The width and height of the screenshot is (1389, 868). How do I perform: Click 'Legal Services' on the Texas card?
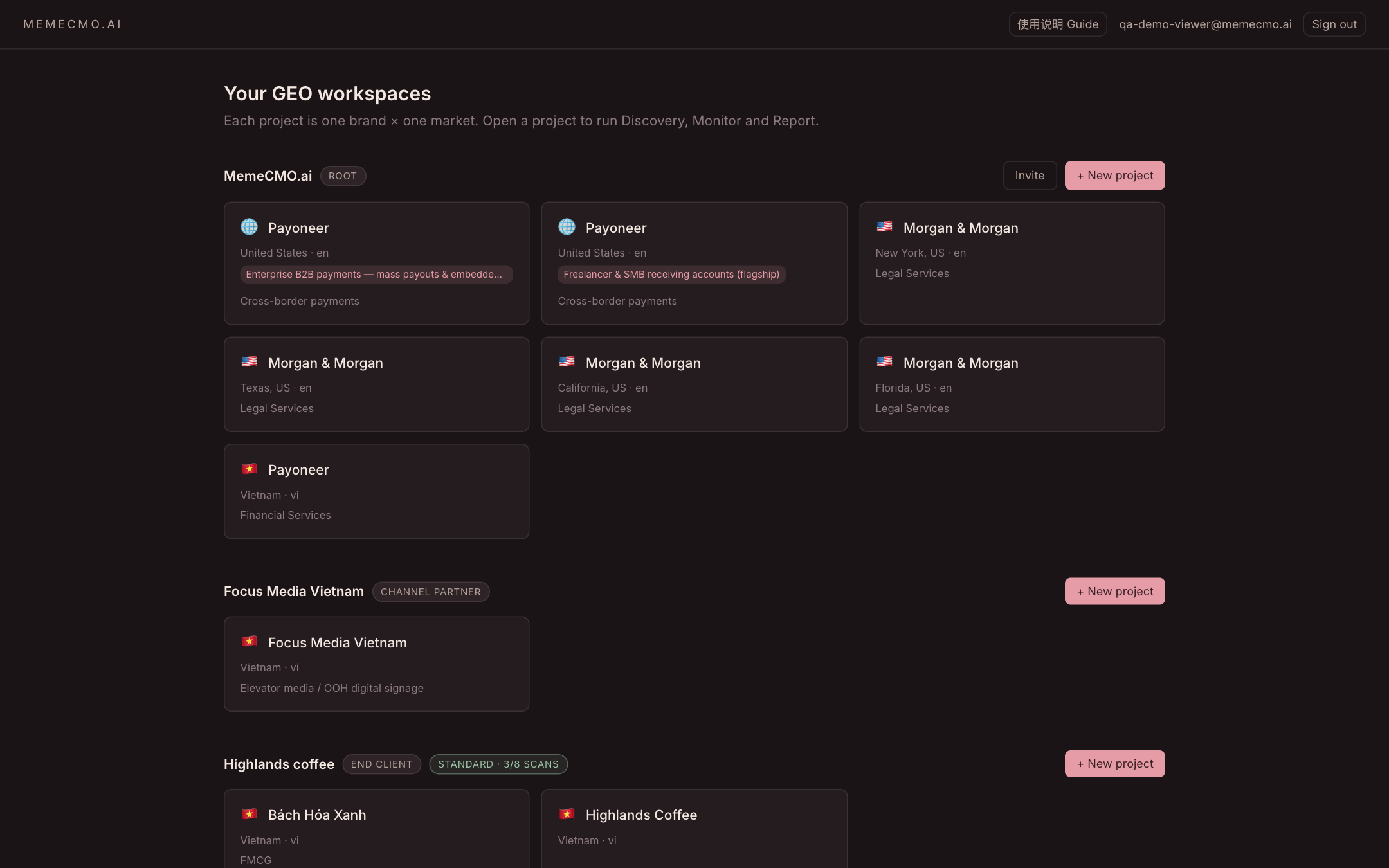[x=277, y=409]
